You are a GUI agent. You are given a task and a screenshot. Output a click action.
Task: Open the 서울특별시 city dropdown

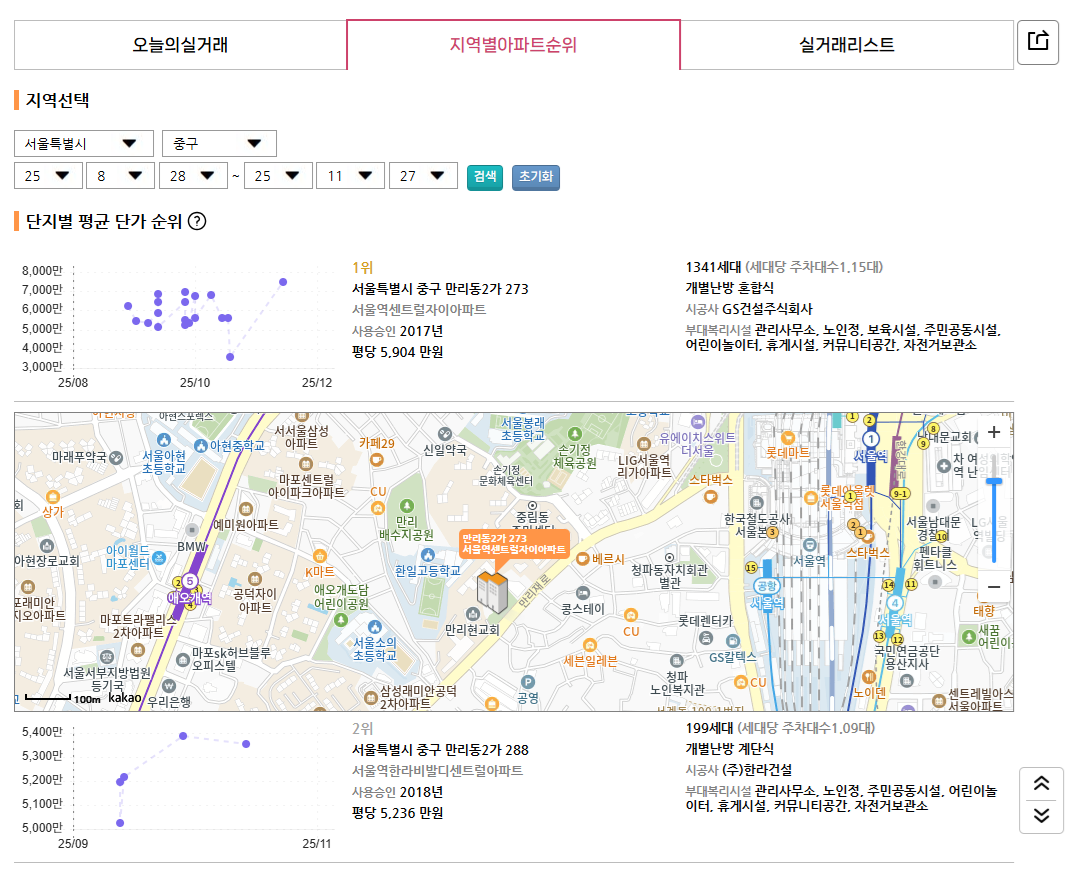click(84, 143)
